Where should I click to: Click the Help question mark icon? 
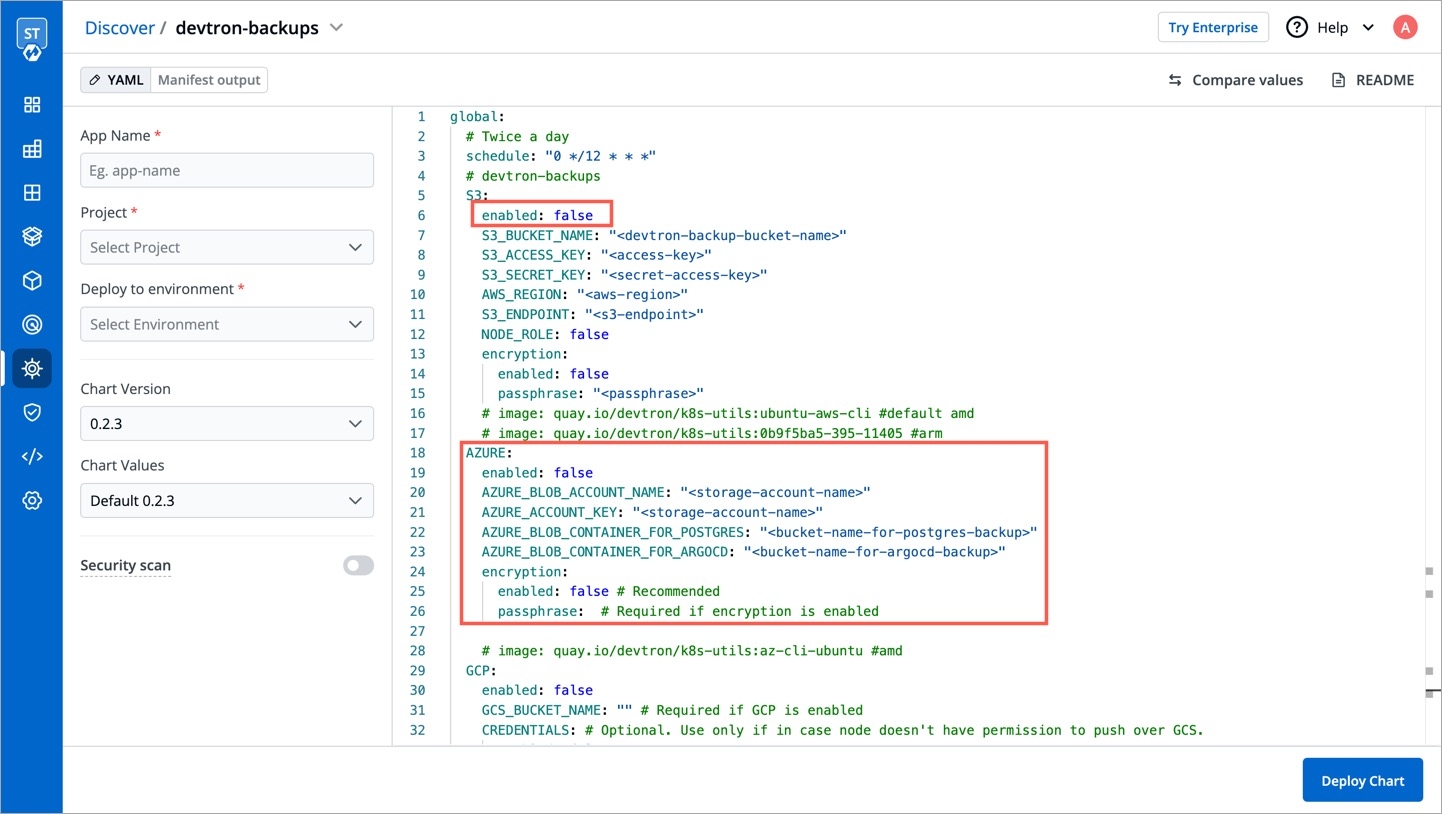point(1297,27)
